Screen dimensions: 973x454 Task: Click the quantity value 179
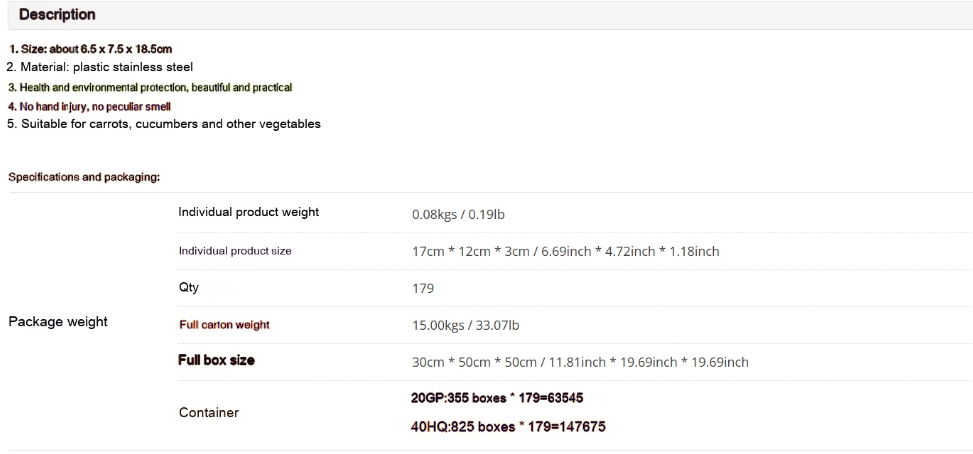tap(423, 288)
